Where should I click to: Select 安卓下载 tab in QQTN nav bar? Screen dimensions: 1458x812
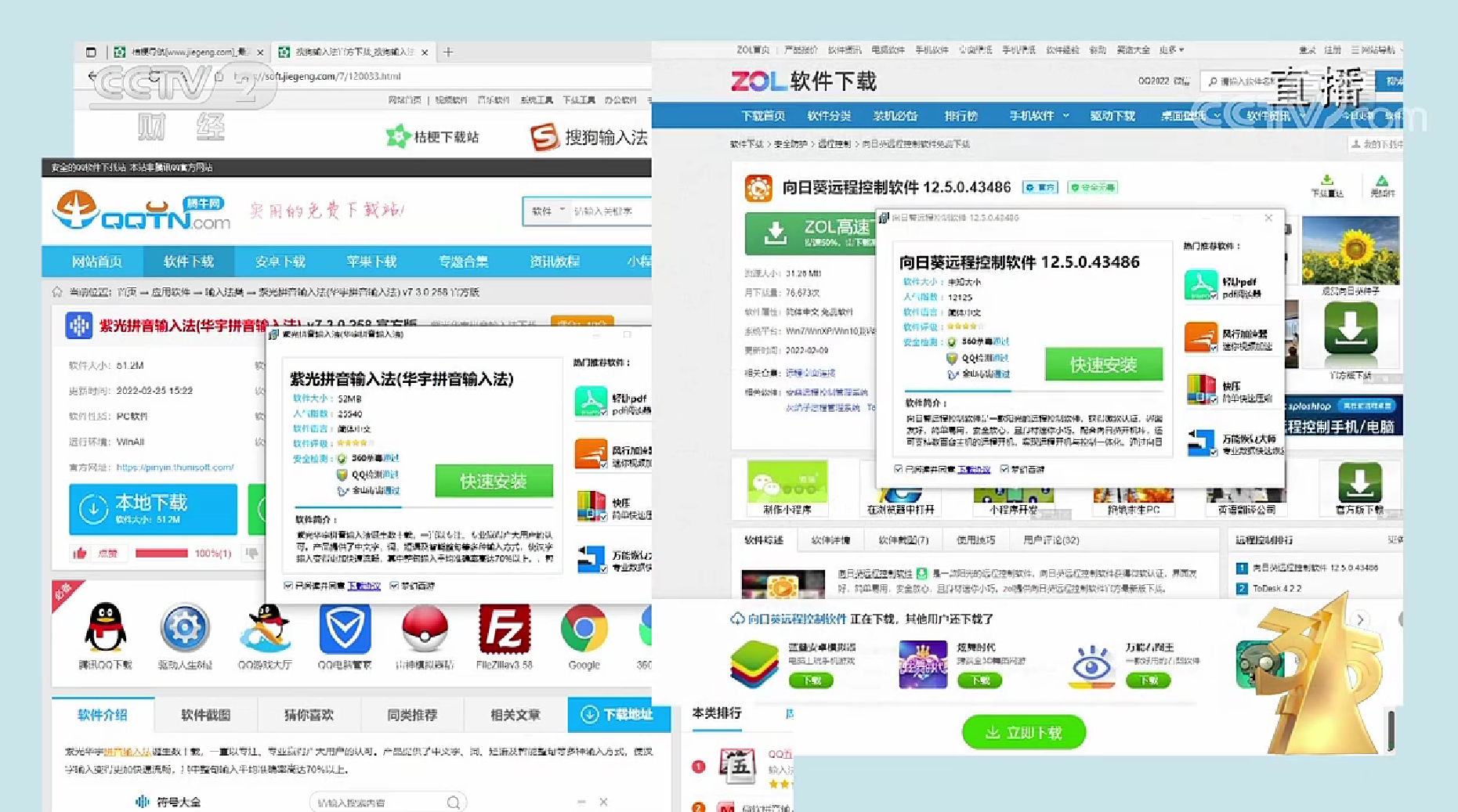(x=280, y=262)
